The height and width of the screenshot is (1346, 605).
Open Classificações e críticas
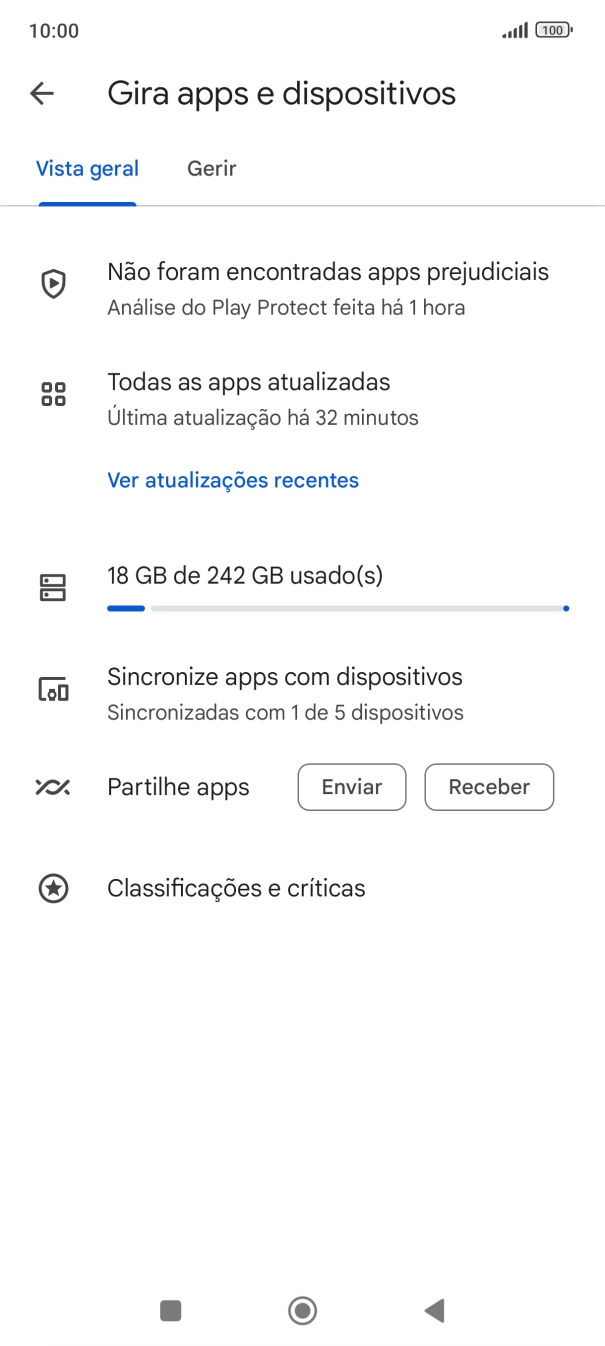coord(236,888)
